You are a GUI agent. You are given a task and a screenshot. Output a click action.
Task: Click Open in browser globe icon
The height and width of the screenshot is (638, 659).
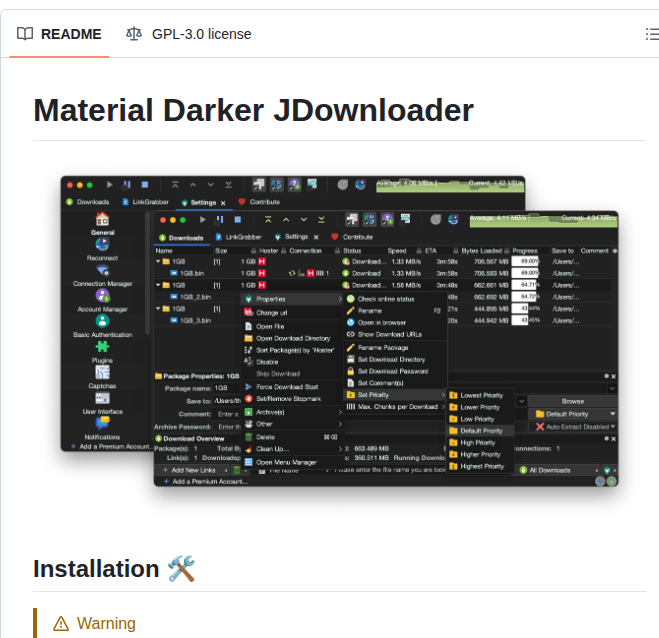351,322
